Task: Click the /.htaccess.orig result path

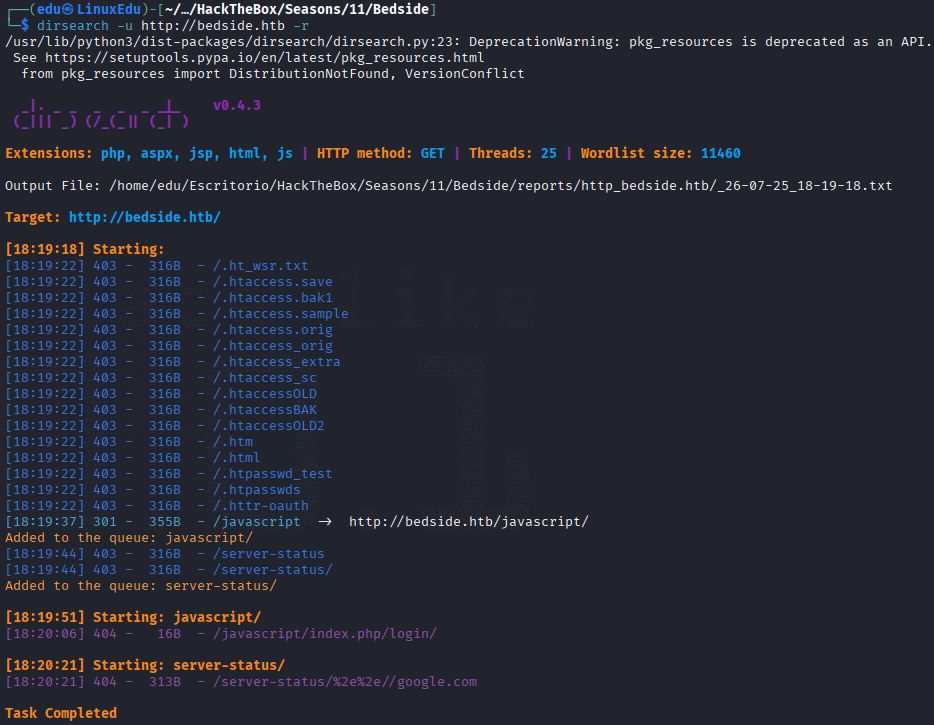Action: tap(273, 330)
